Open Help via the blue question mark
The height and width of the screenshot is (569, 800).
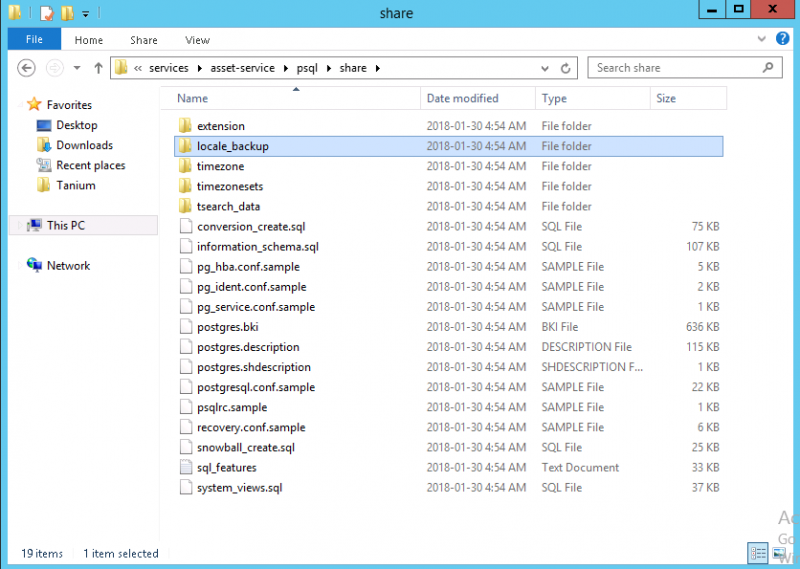783,38
